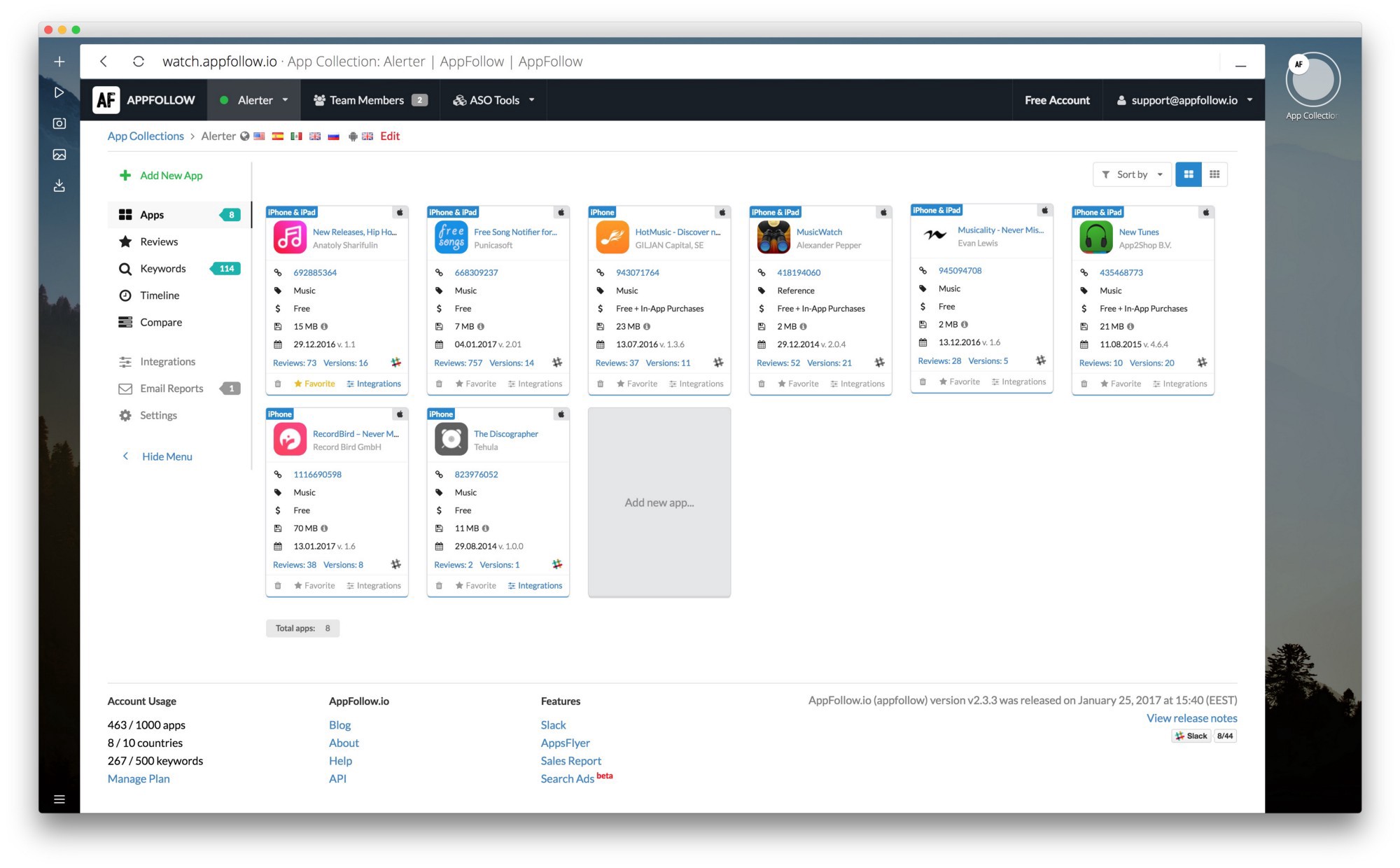This screenshot has height=868, width=1400.
Task: Toggle Favorite on RecordBird card
Action: pos(314,585)
